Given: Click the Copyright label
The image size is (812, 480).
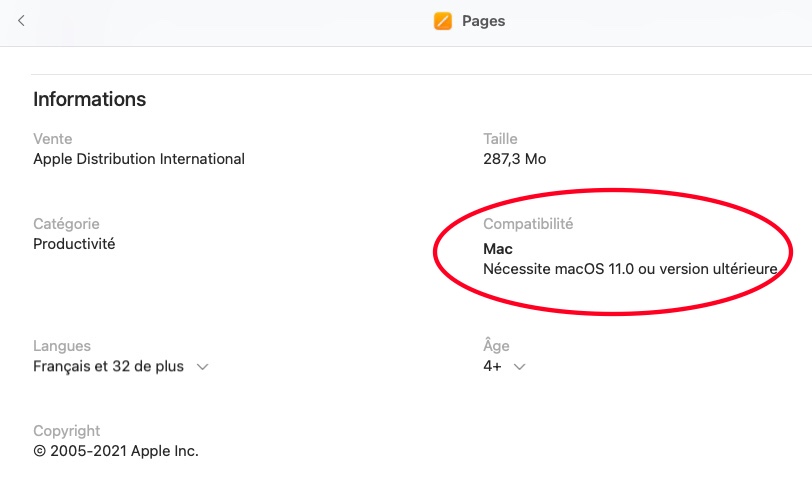Looking at the screenshot, I should click(x=67, y=431).
